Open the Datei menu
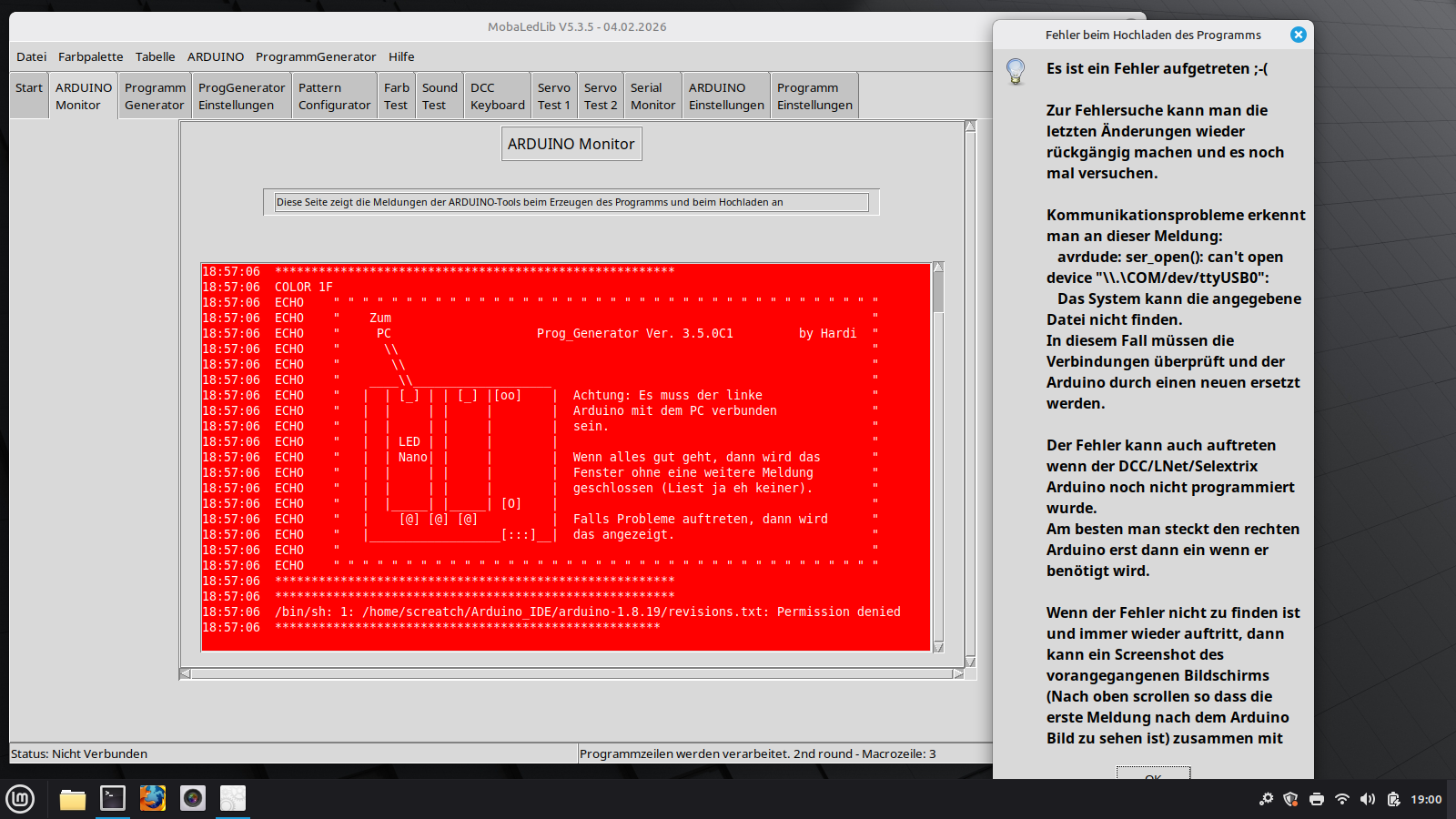 [x=31, y=56]
